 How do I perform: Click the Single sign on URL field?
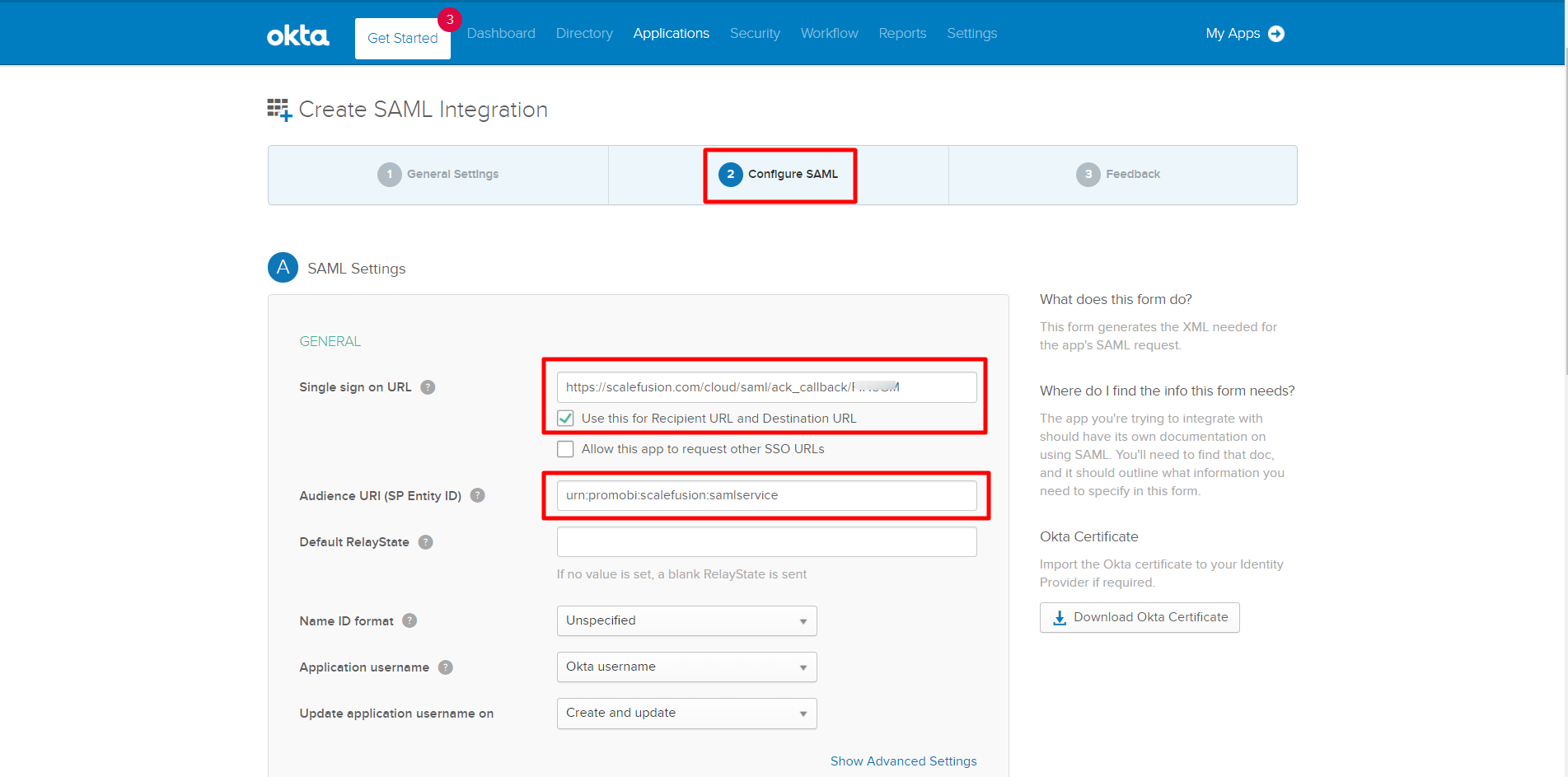pyautogui.click(x=766, y=387)
